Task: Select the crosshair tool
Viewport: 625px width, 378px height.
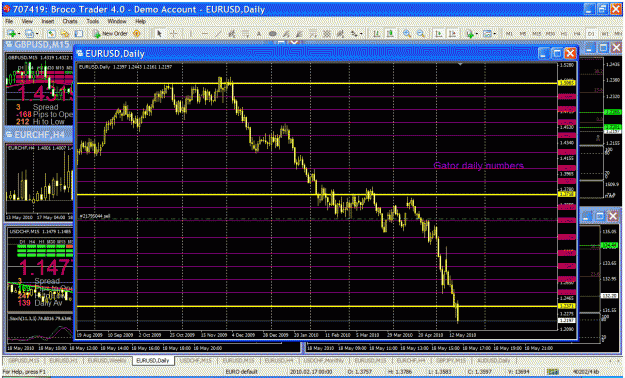Action: pos(173,34)
